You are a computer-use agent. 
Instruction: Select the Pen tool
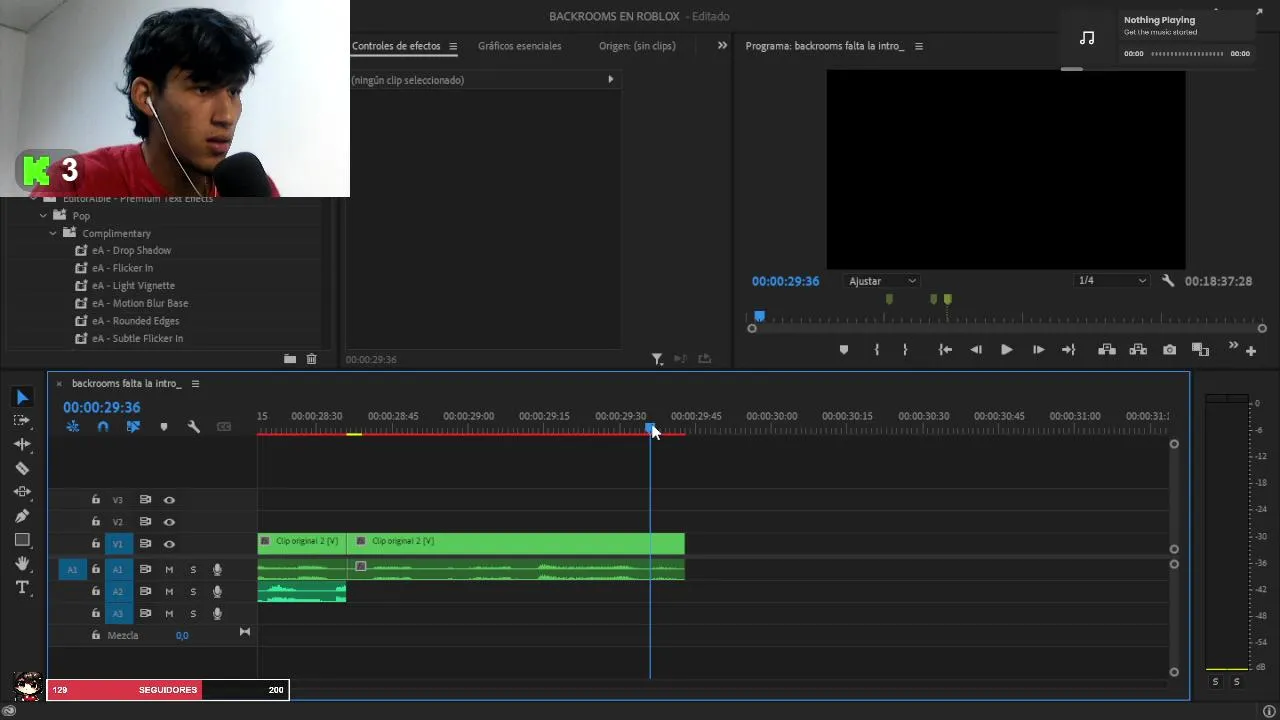(22, 516)
